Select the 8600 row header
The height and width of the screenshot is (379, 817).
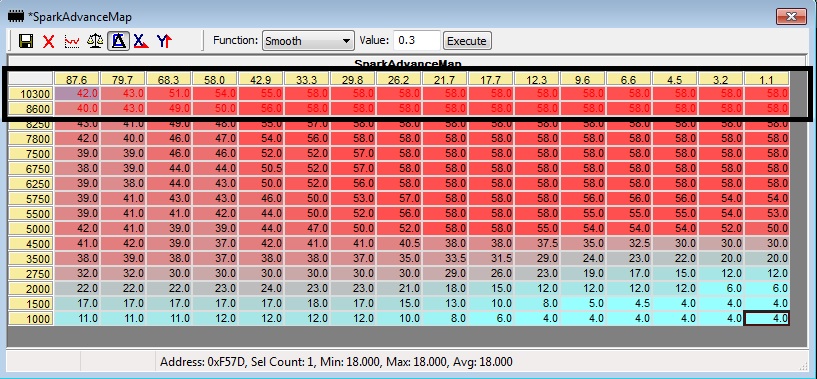31,109
